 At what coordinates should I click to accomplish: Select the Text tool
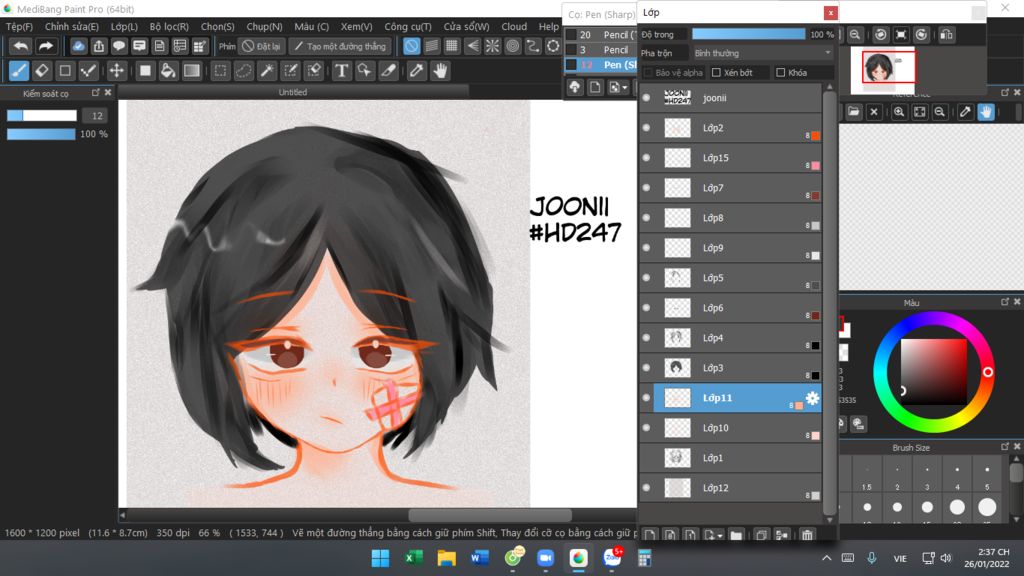341,71
